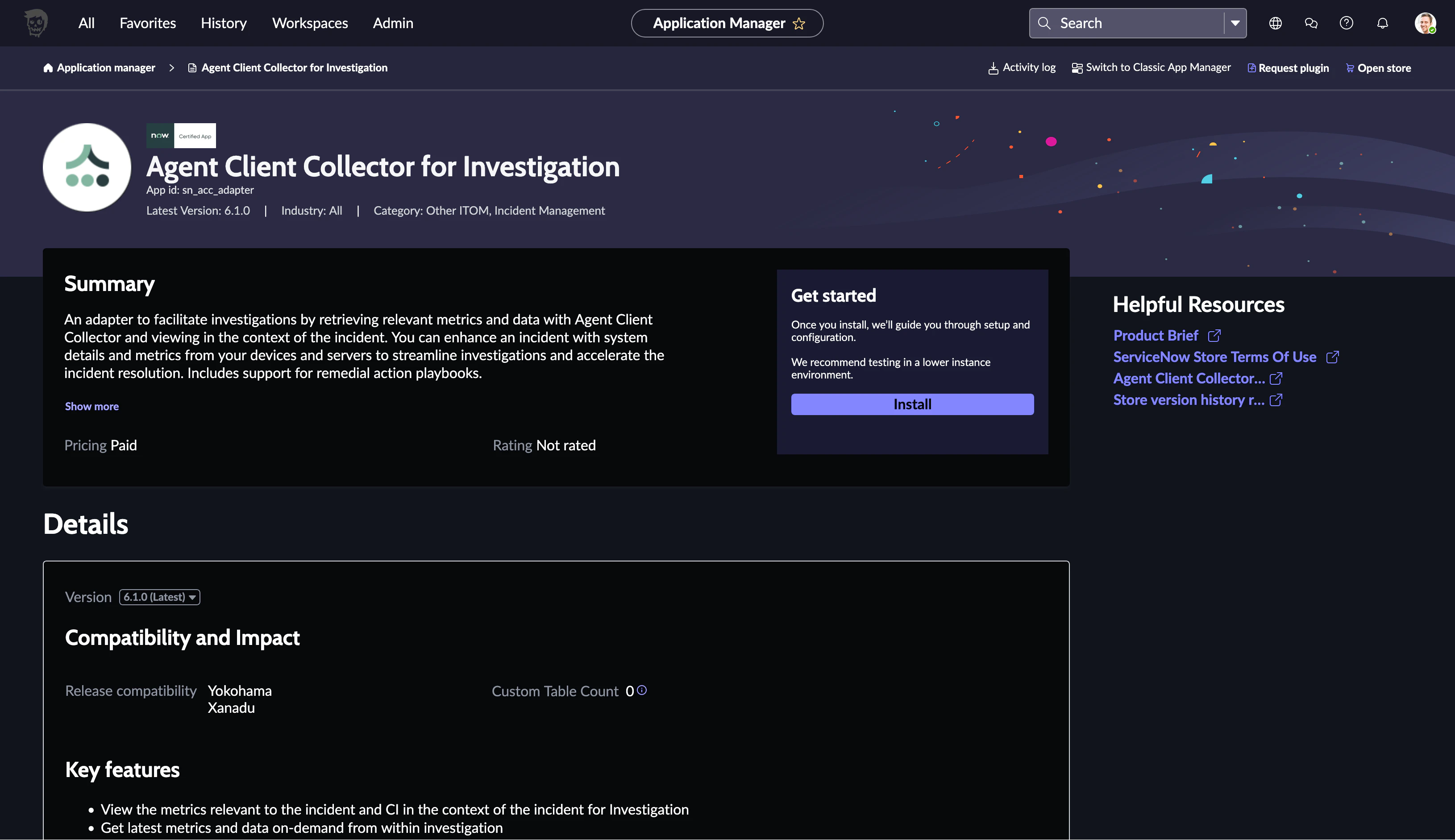Open the Agent Client Collector… resource link
Viewport: 1455px width, 840px height.
[x=1189, y=378]
